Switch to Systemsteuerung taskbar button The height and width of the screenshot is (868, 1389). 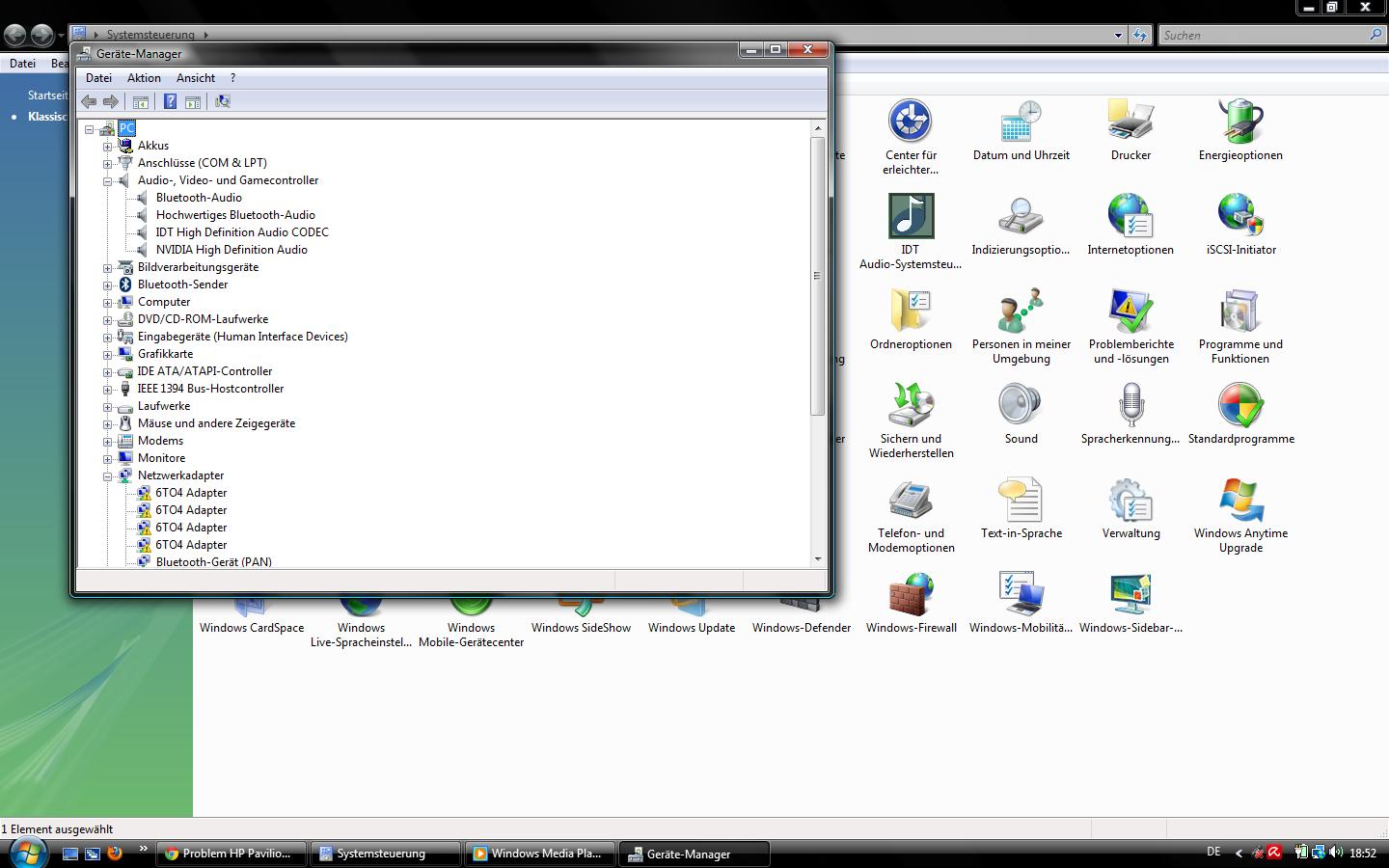point(386,854)
